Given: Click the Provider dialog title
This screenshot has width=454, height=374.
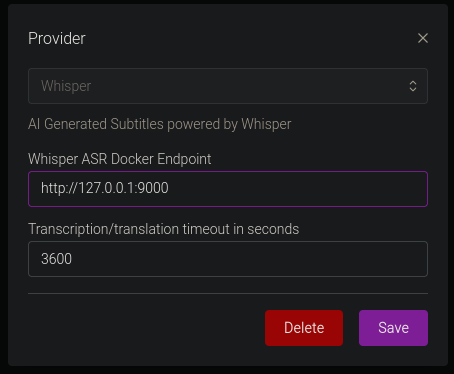Looking at the screenshot, I should click(x=57, y=39).
